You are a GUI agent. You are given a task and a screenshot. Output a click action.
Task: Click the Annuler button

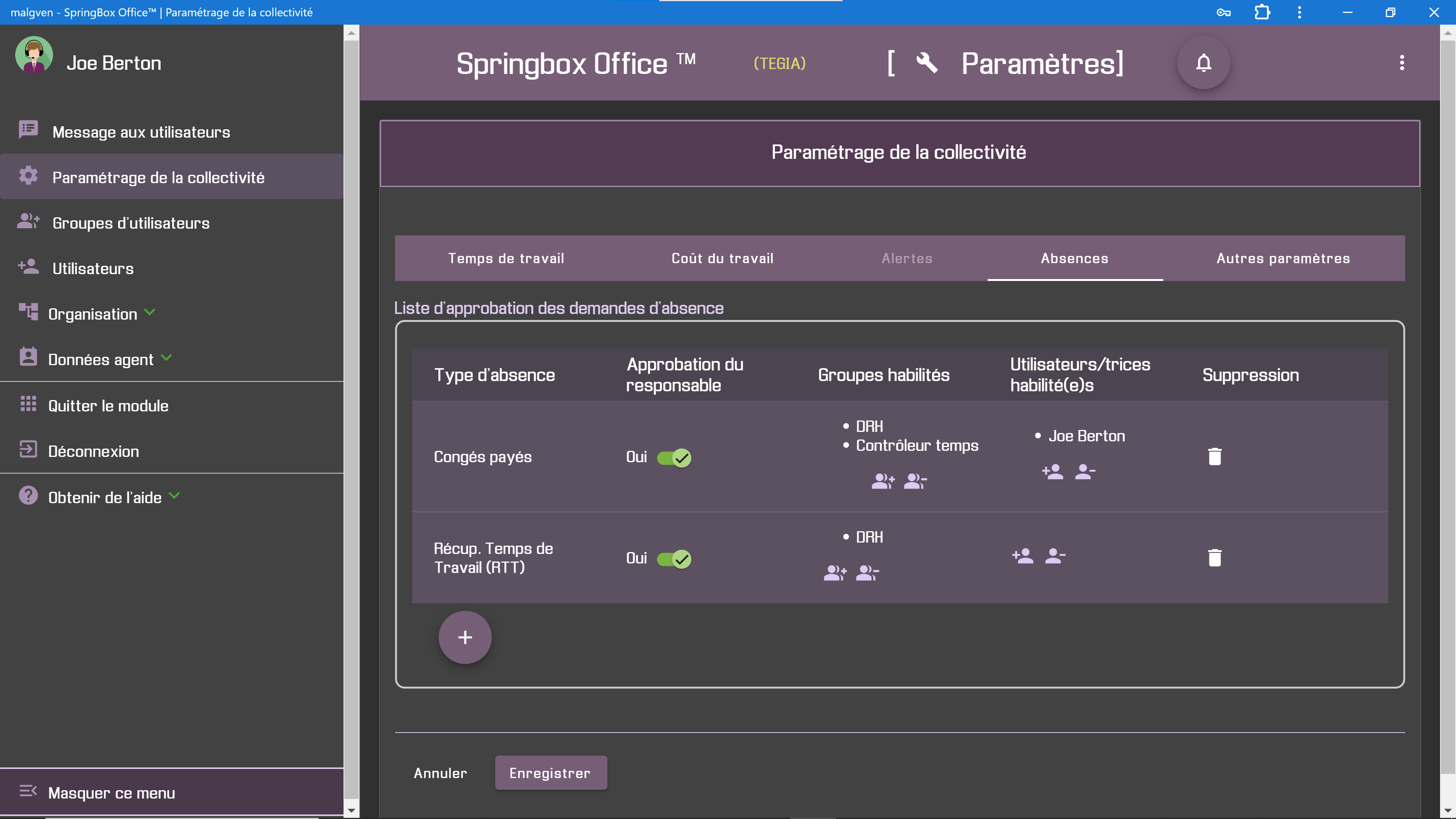440,773
